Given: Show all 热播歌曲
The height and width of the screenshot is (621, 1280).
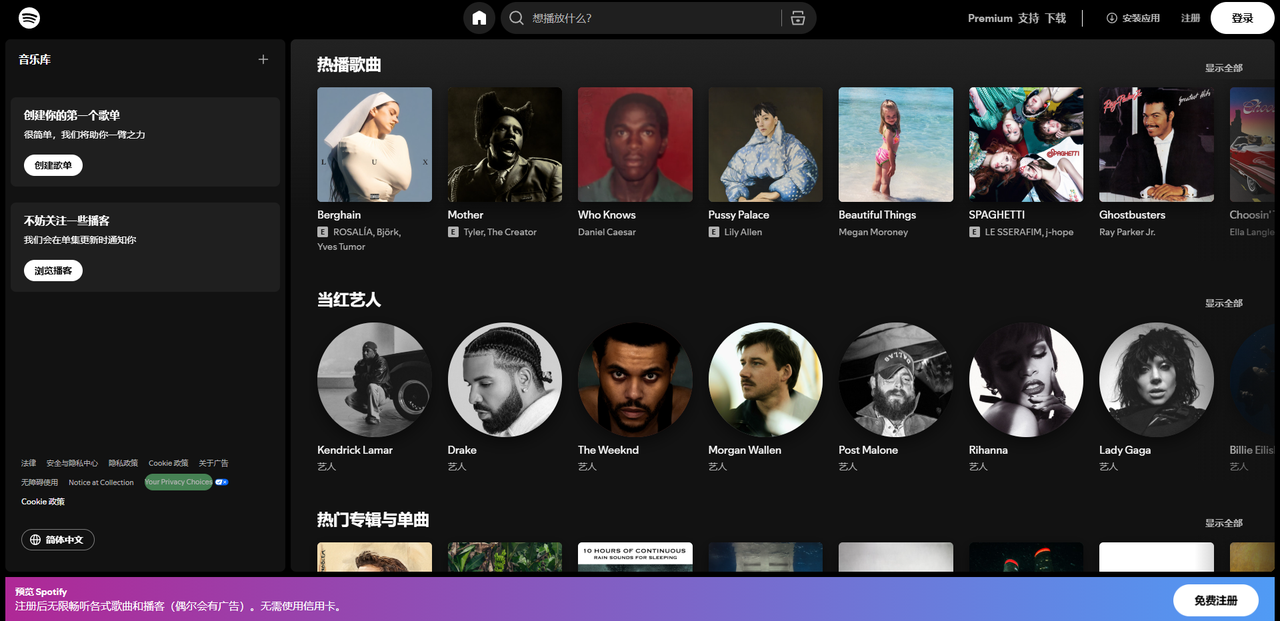Looking at the screenshot, I should tap(1224, 68).
